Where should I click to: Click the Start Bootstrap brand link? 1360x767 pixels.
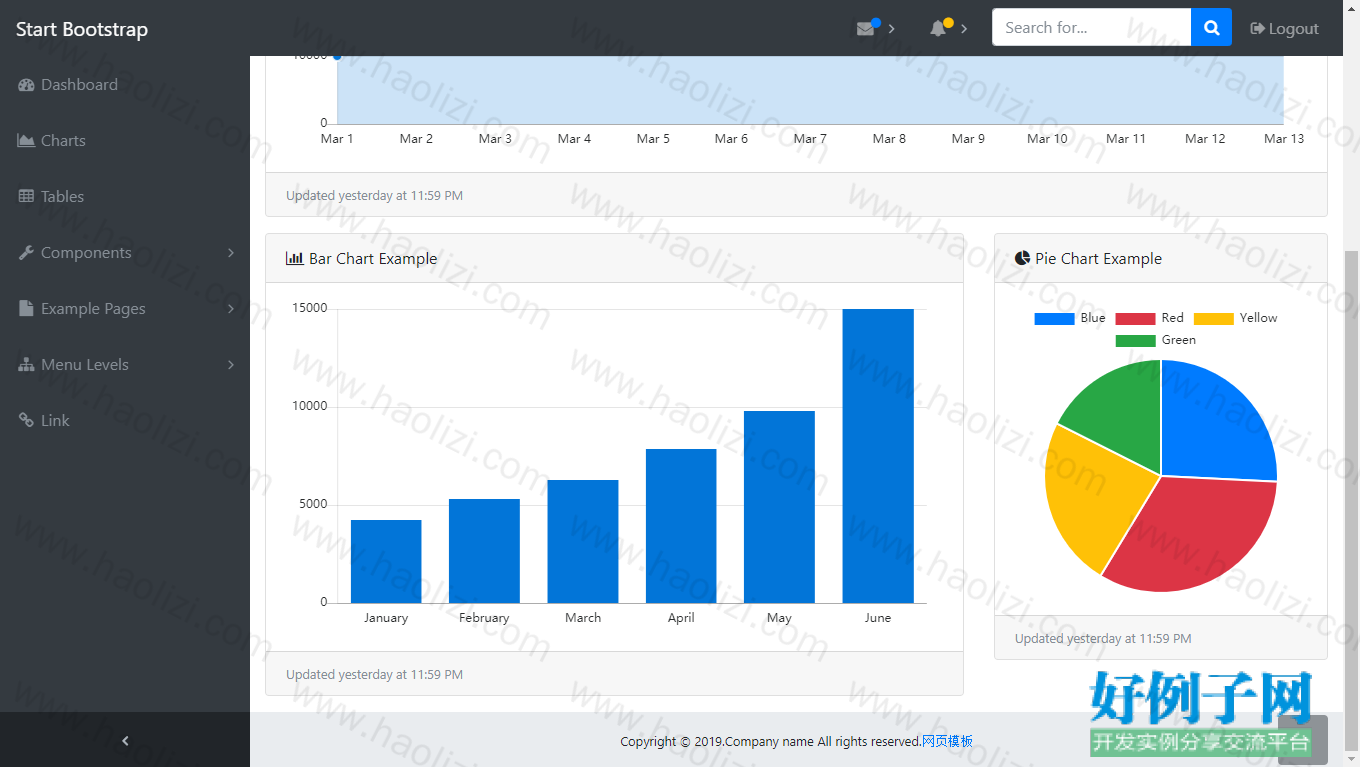pyautogui.click(x=82, y=29)
